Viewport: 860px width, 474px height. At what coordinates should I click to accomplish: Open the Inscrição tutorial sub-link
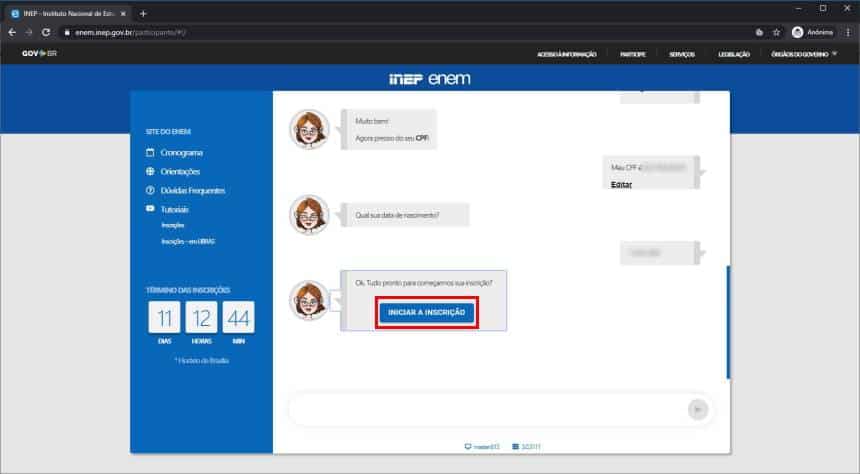click(173, 225)
